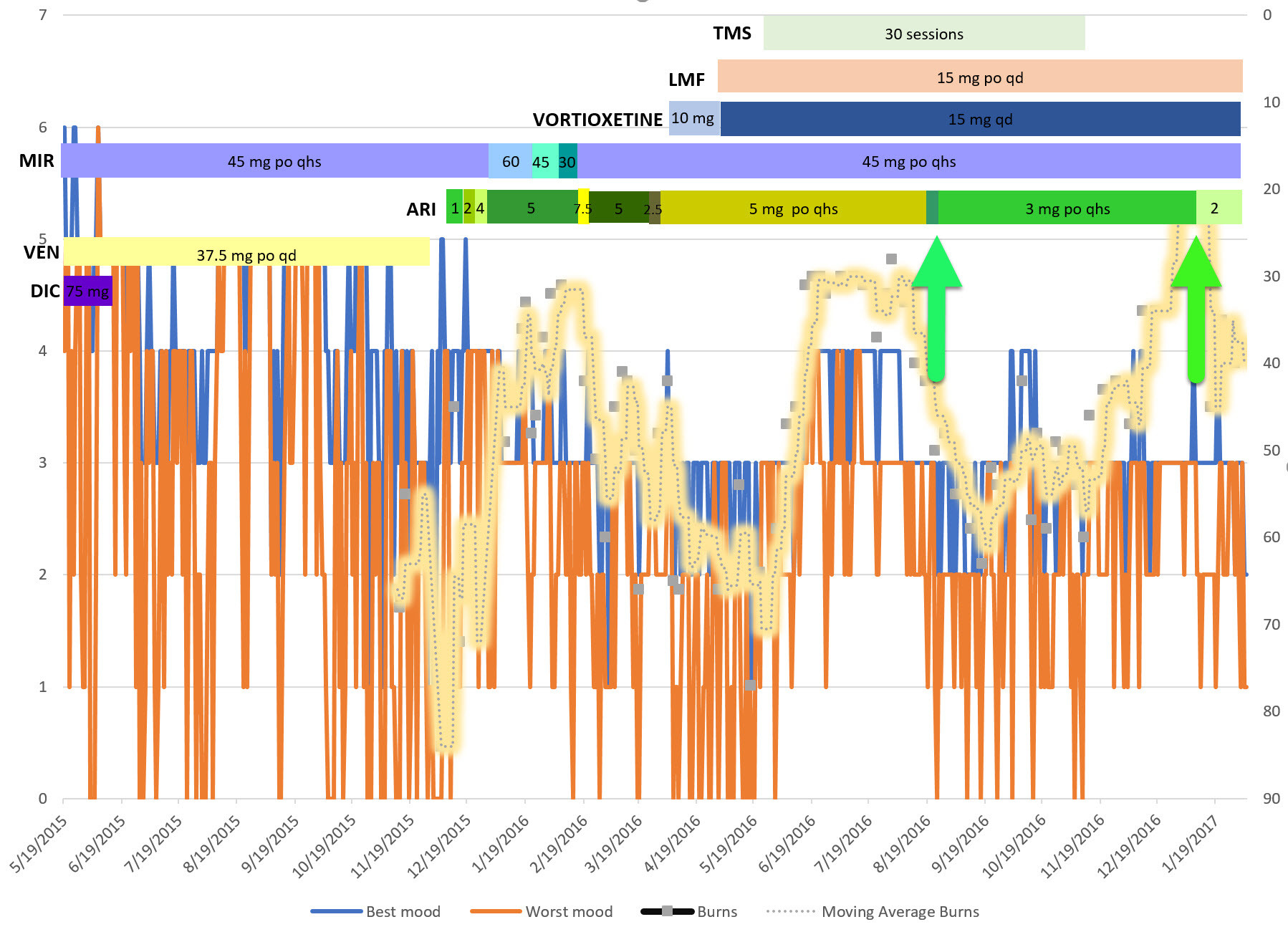The width and height of the screenshot is (1288, 932).
Task: Click the TMS 30 sessions bar
Action: point(924,33)
